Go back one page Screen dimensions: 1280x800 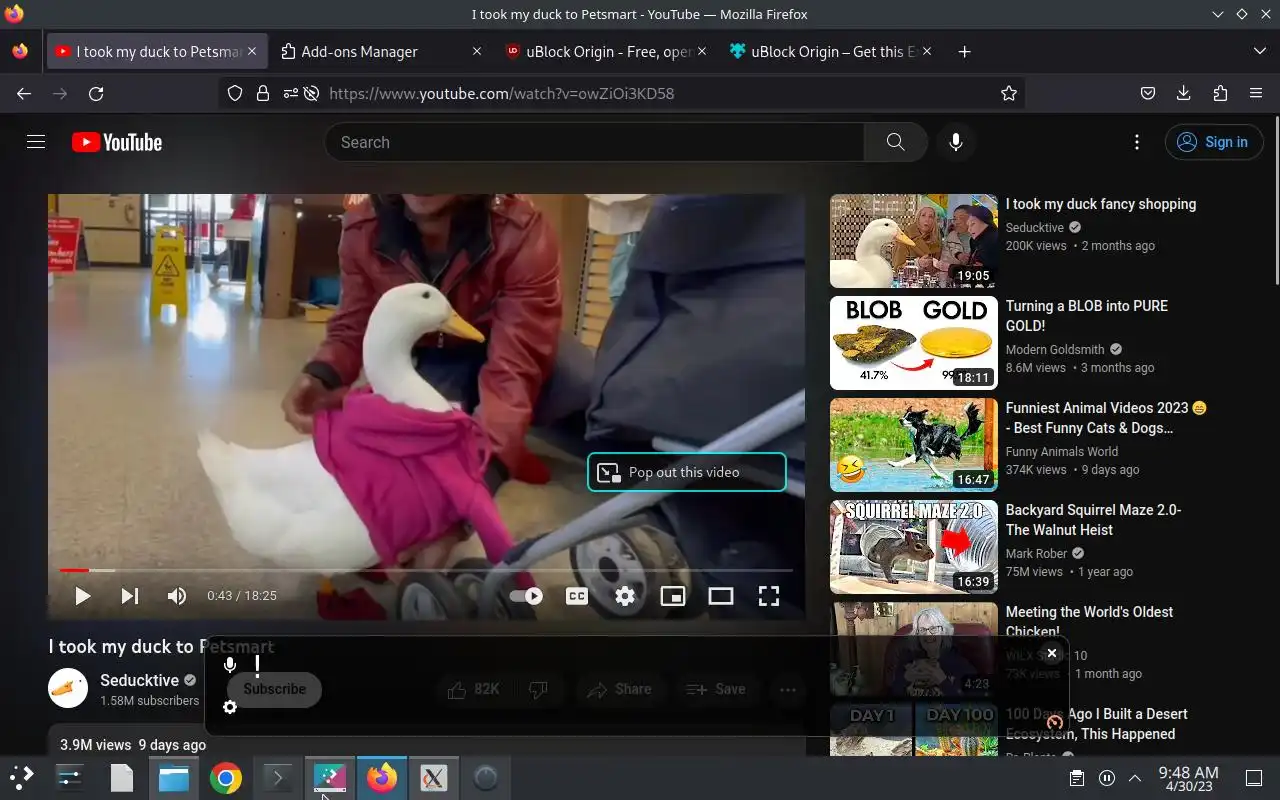coord(24,93)
